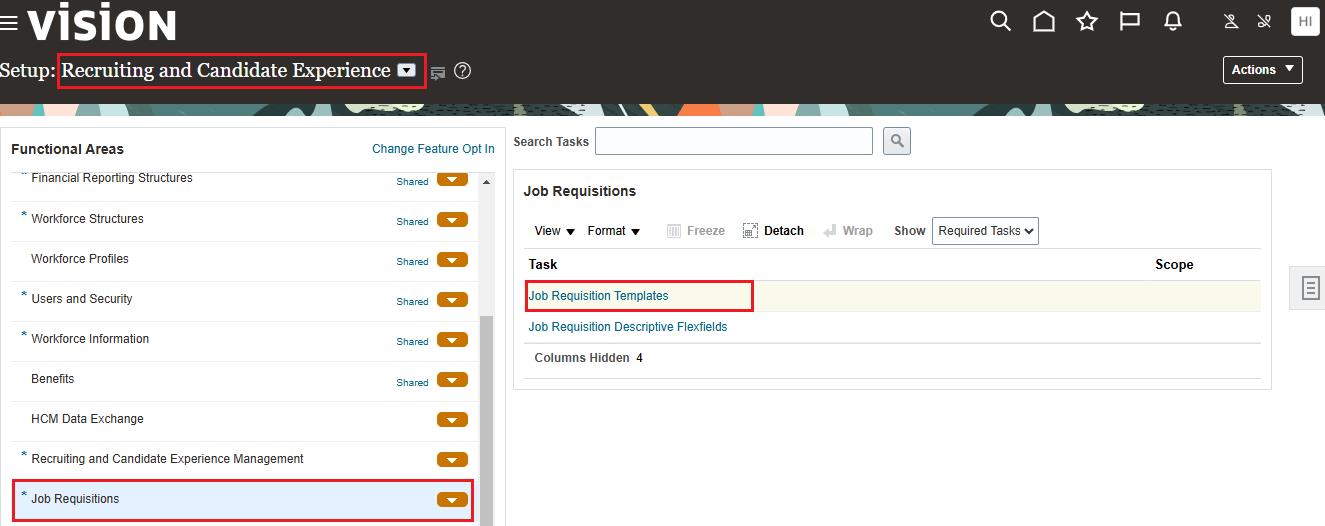Select the Users and Security area

pos(82,299)
